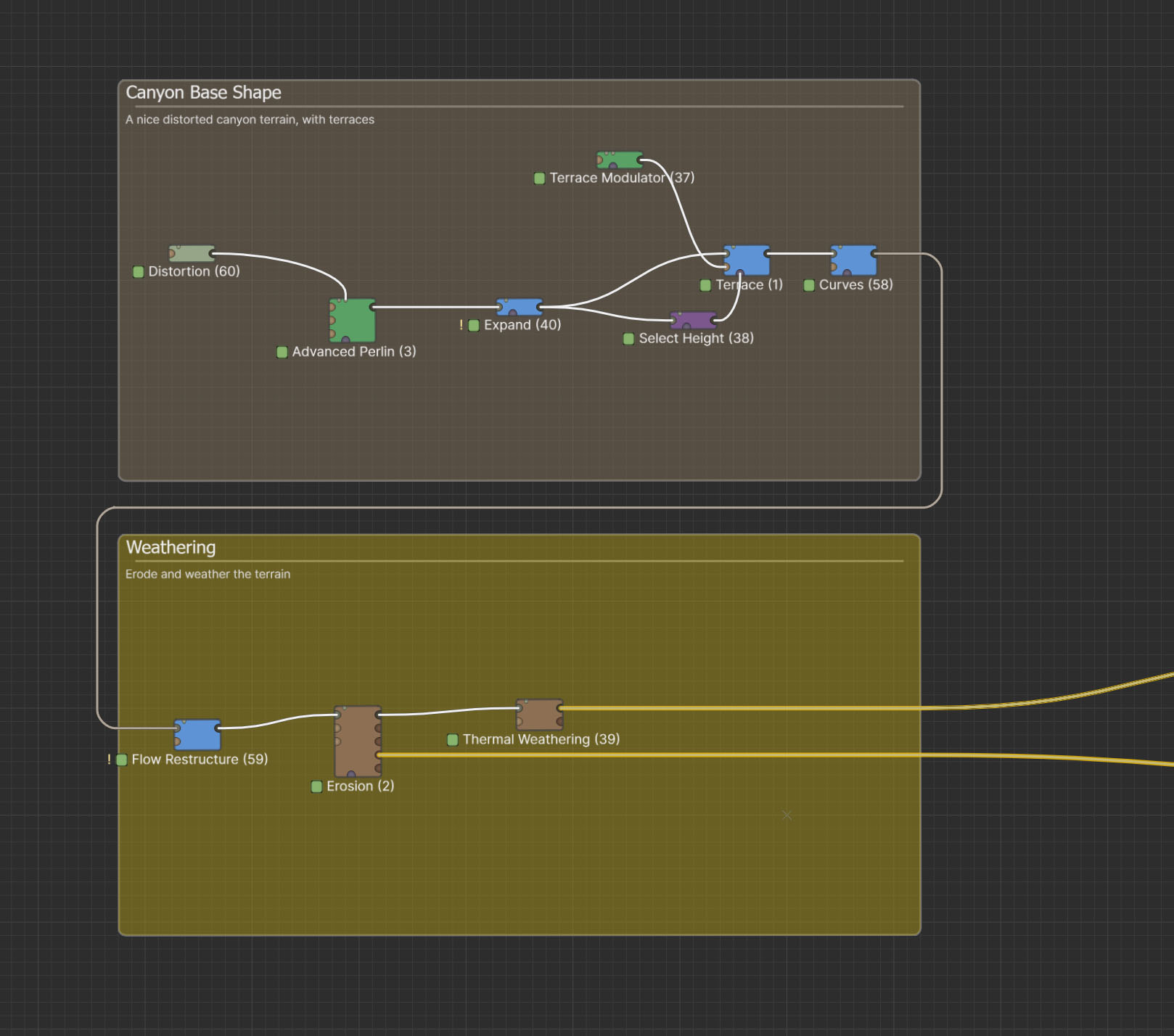Toggle the green indicator beside Erosion (2)
The width and height of the screenshot is (1174, 1036).
click(316, 786)
